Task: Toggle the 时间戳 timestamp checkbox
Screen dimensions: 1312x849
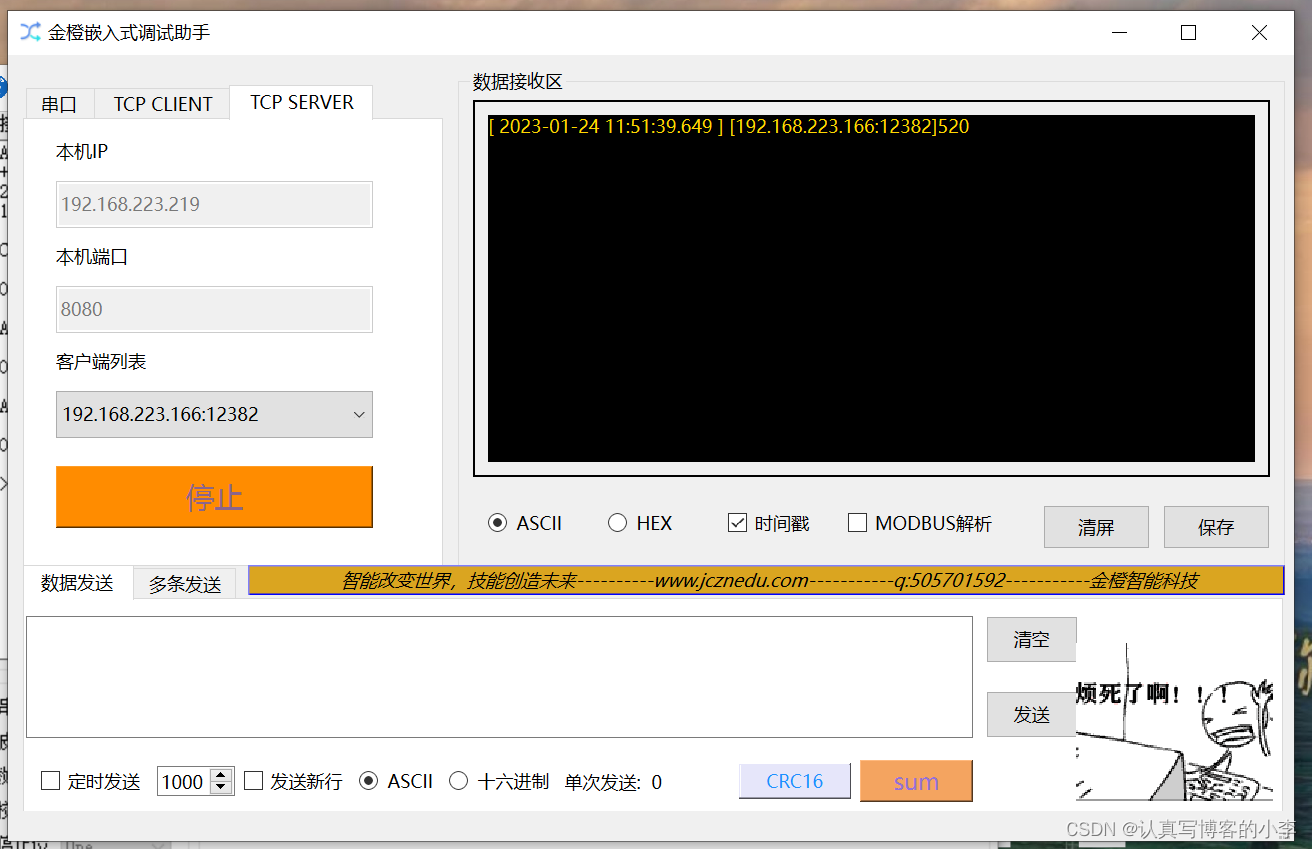Action: click(x=768, y=523)
